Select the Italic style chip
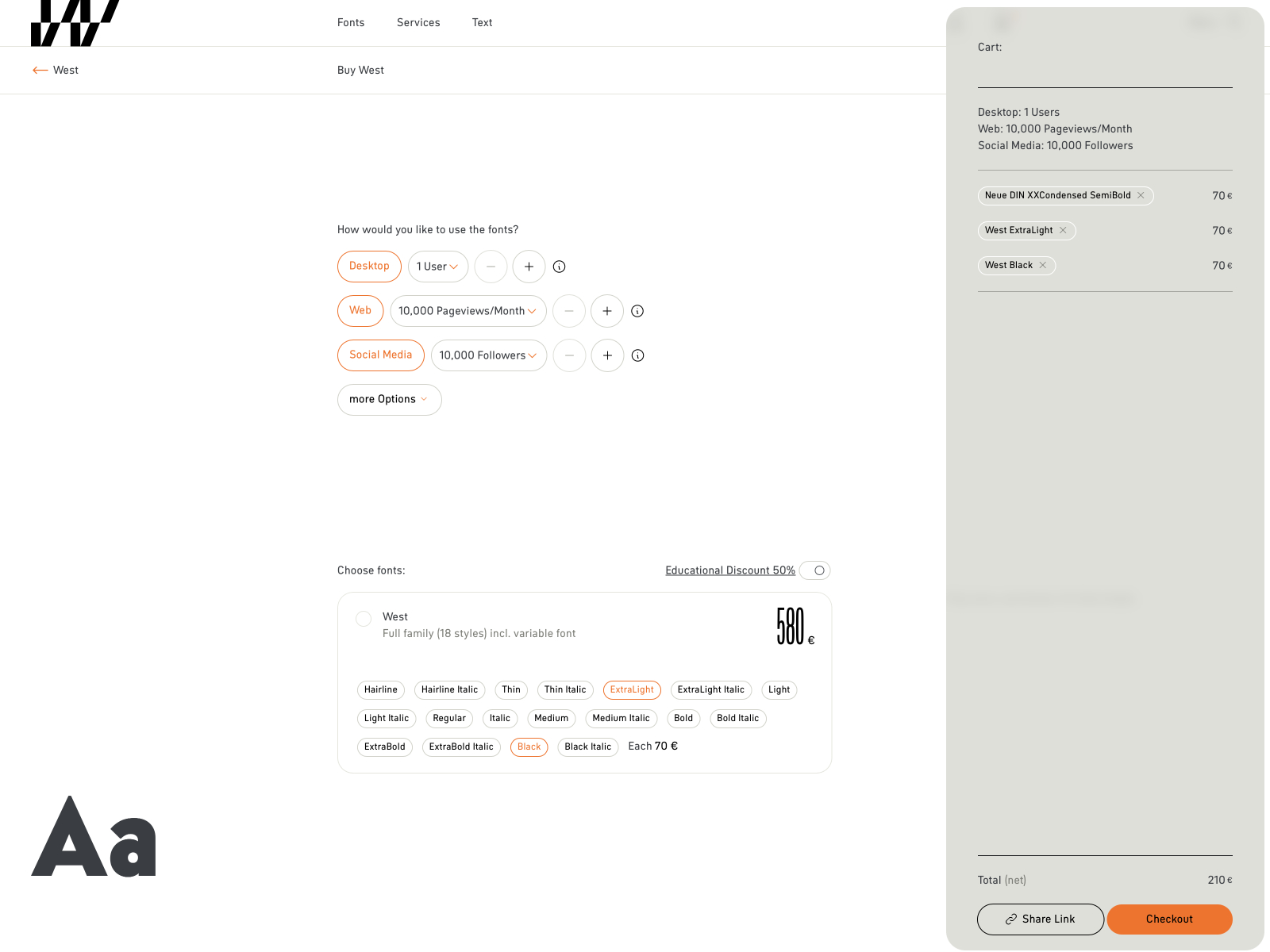 [500, 719]
